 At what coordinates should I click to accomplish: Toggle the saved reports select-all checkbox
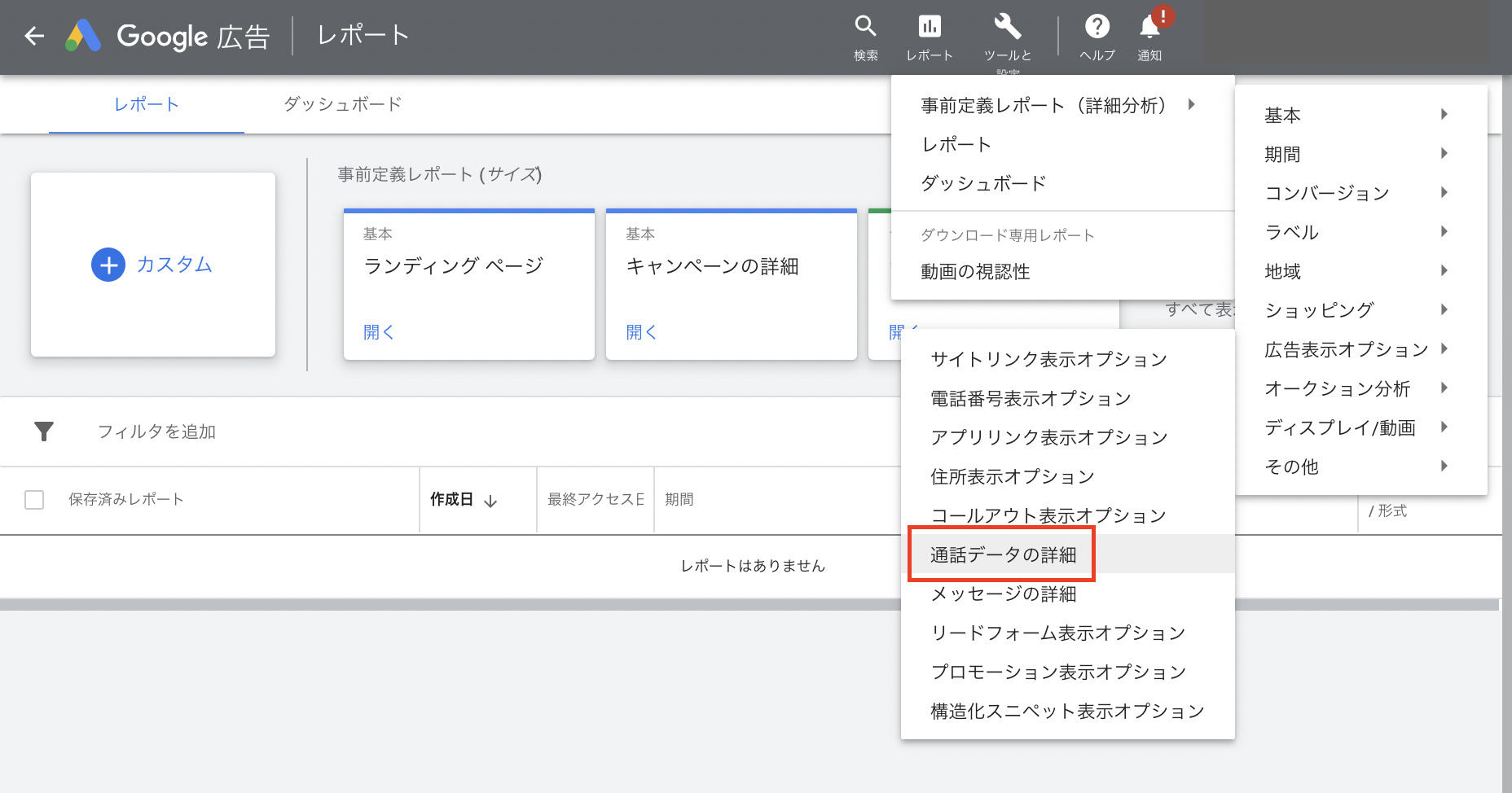pos(34,500)
